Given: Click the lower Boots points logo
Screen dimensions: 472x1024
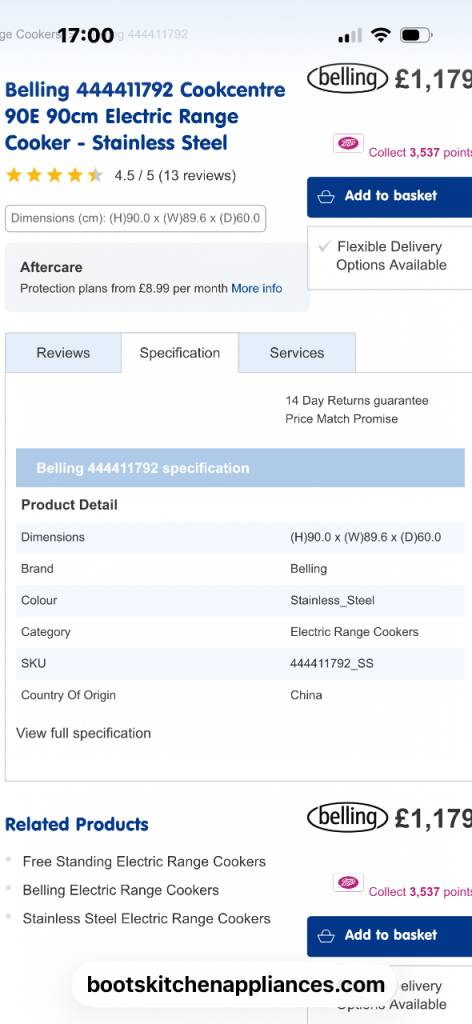Looking at the screenshot, I should coord(348,882).
